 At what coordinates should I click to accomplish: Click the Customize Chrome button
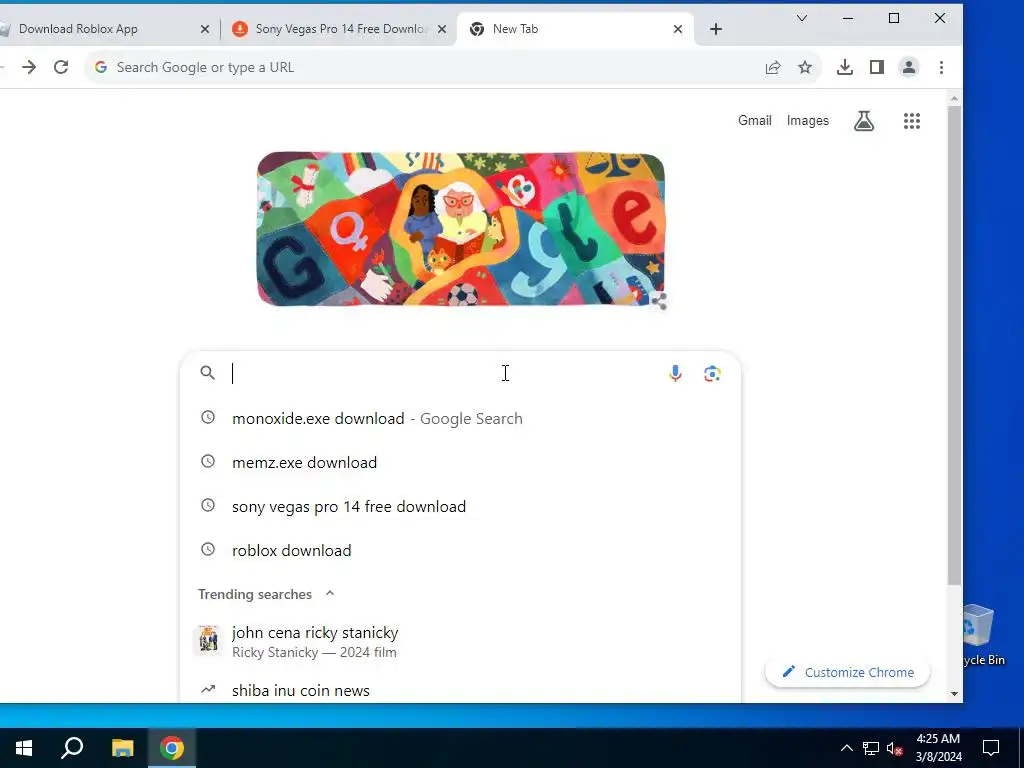tap(848, 672)
